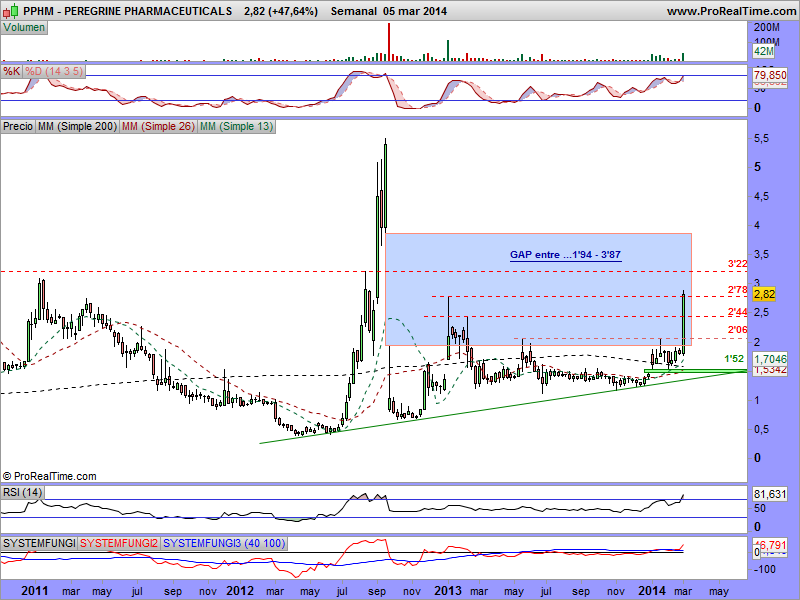The height and width of the screenshot is (600, 800).
Task: Click the 200M volume axis label
Action: click(767, 28)
